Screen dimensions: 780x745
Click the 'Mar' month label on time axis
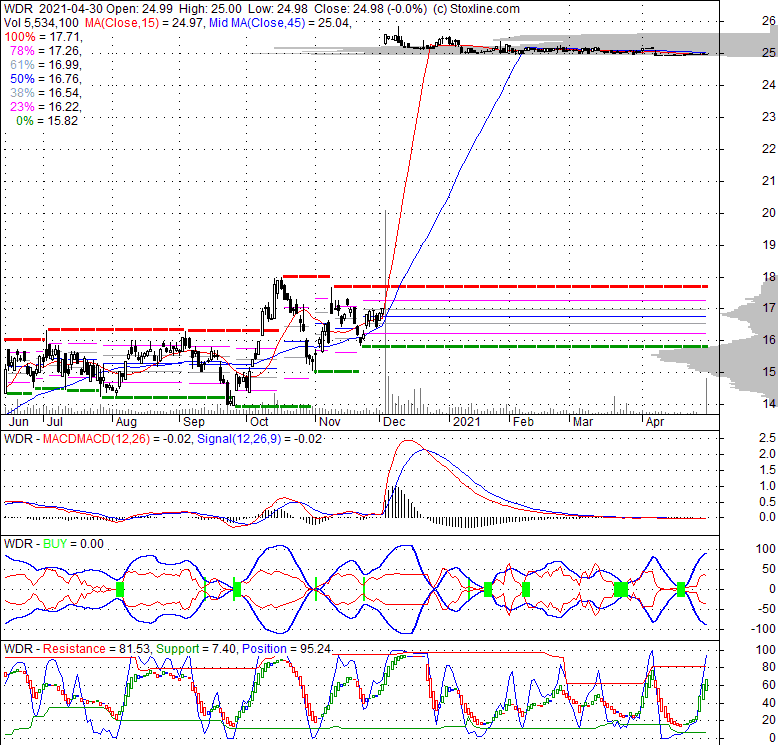[583, 422]
